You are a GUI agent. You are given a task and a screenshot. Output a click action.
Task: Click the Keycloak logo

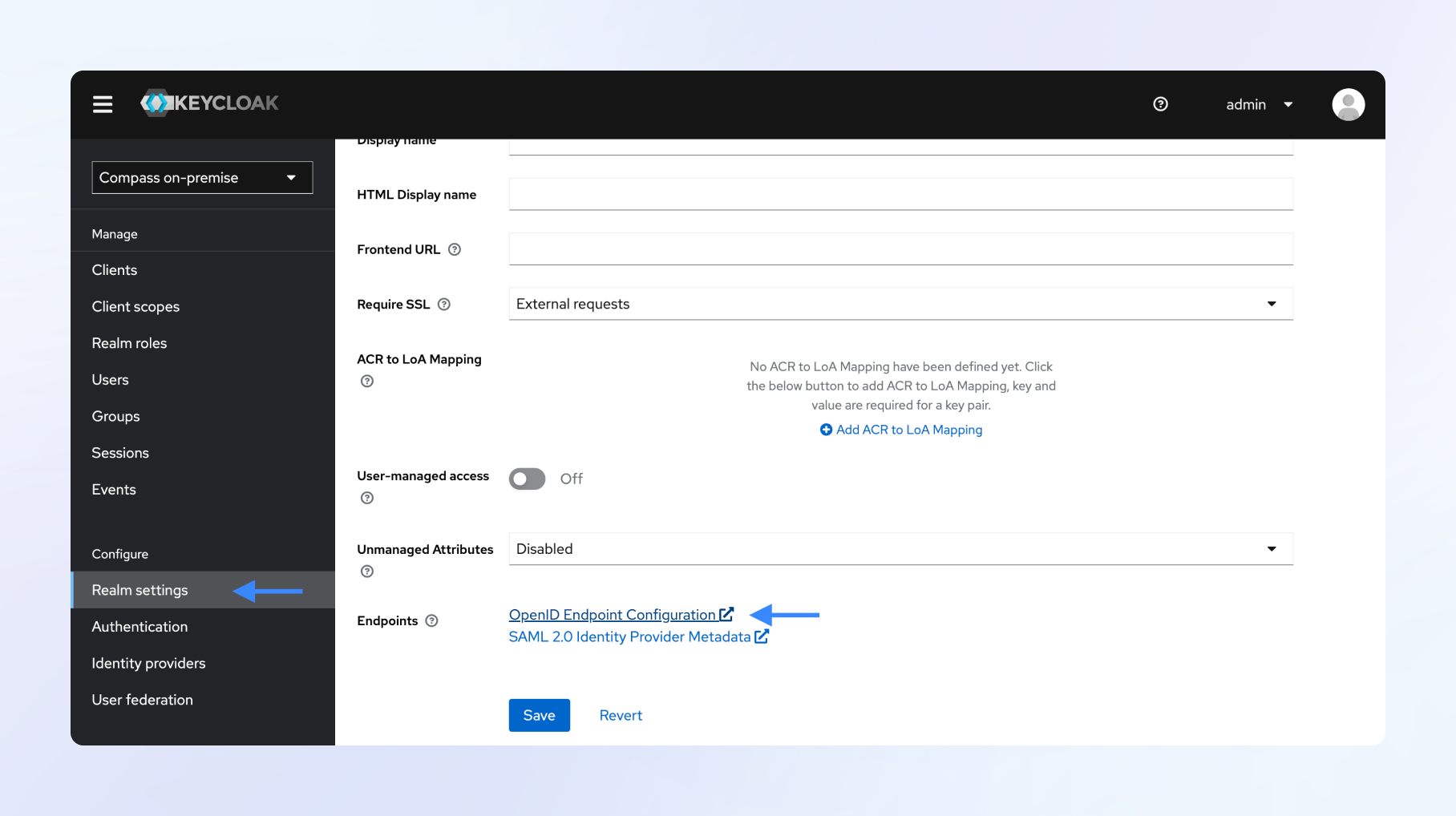[210, 103]
